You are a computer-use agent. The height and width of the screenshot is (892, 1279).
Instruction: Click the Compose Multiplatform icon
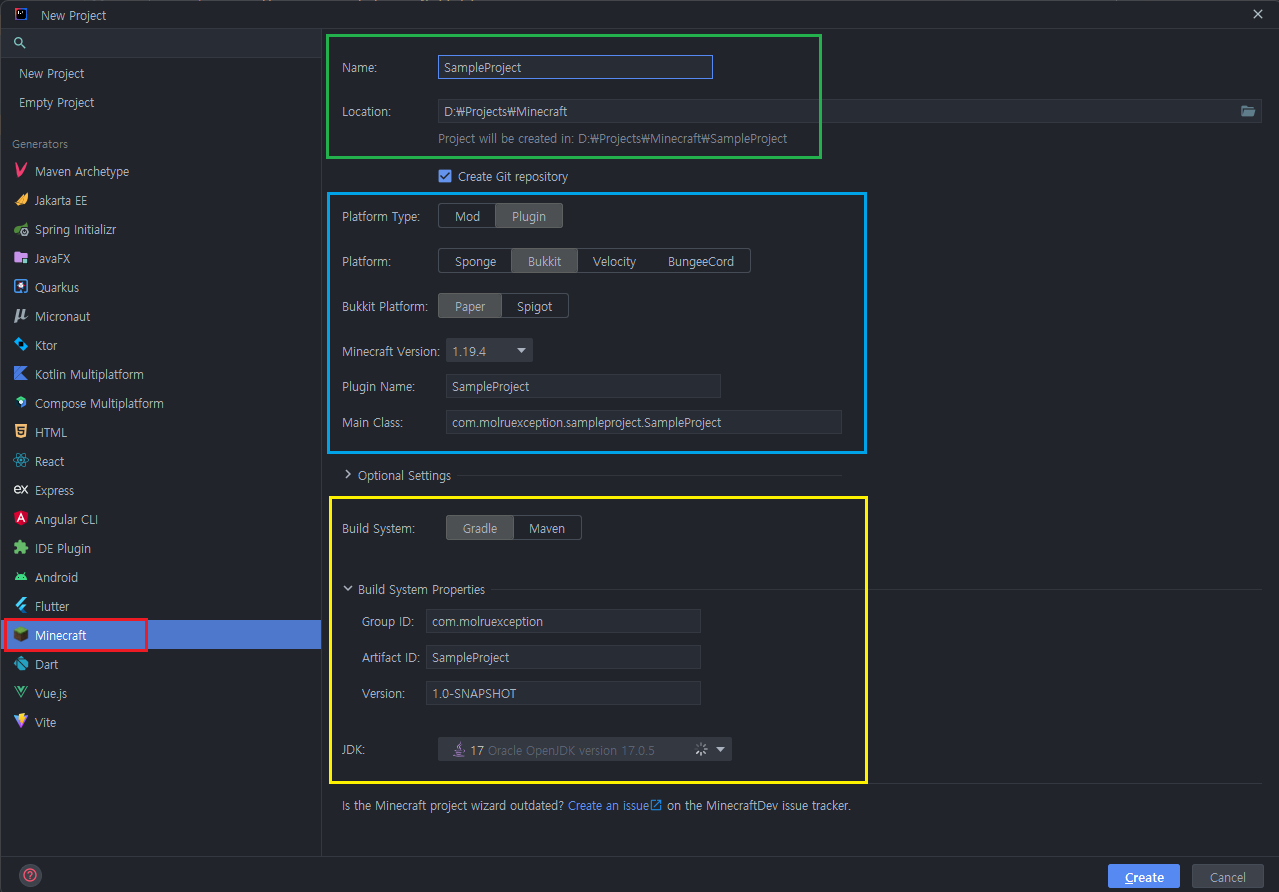(21, 403)
